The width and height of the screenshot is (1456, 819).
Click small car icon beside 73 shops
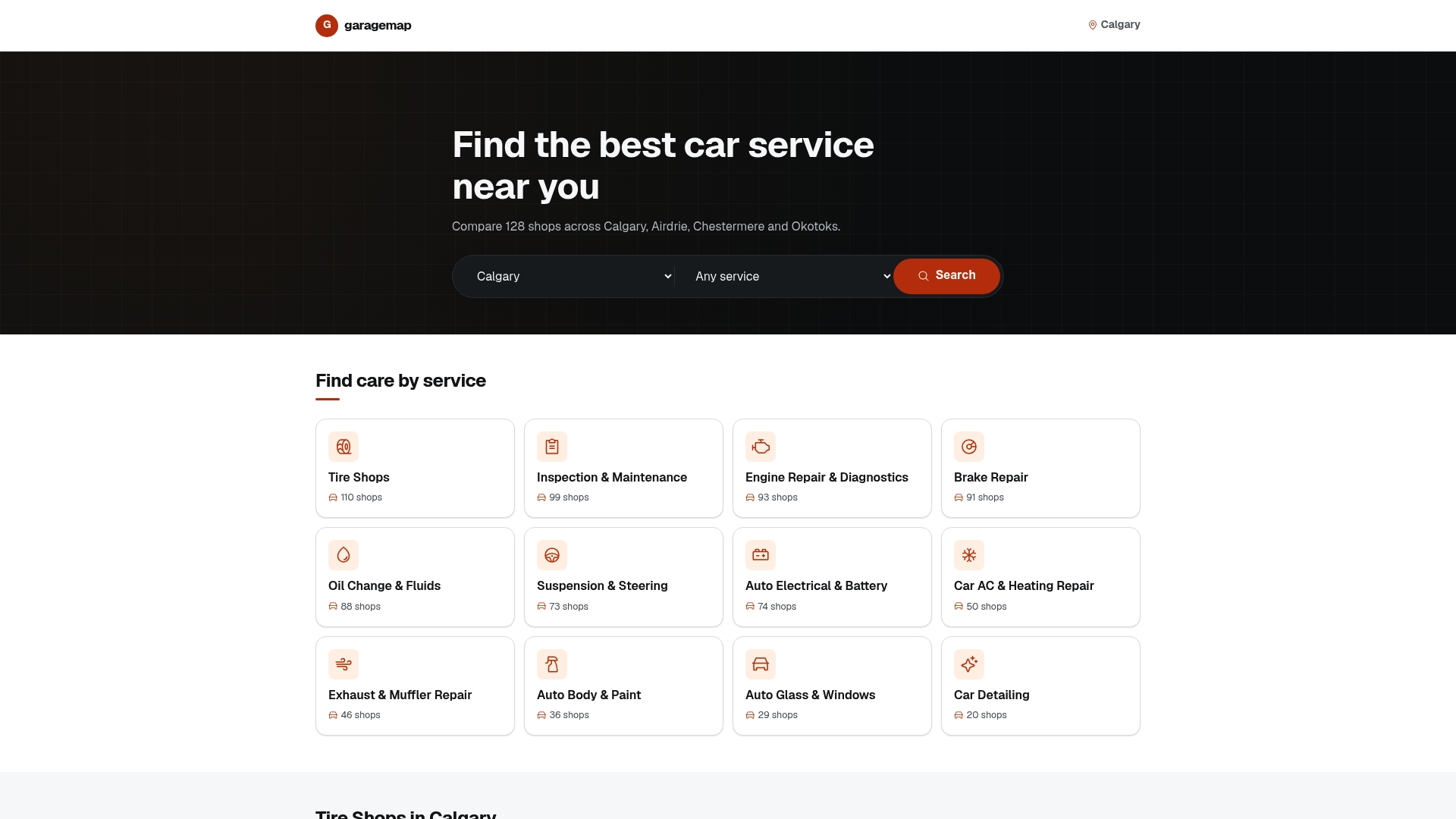(541, 607)
